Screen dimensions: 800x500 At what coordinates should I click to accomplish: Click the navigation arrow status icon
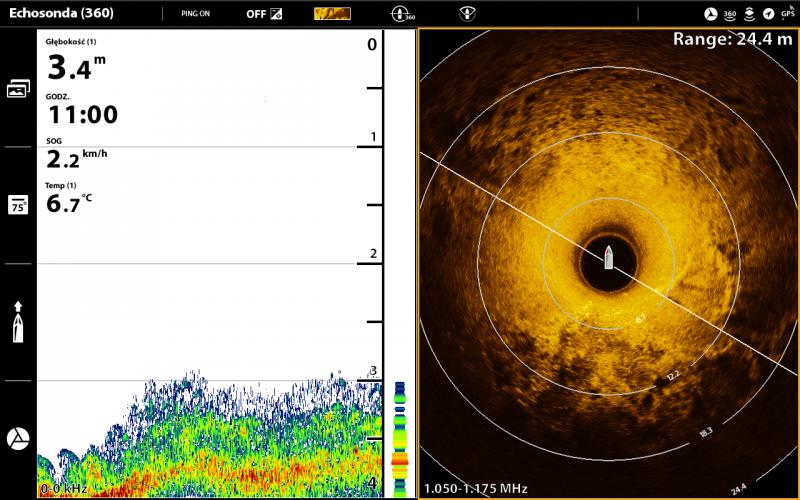pos(768,14)
